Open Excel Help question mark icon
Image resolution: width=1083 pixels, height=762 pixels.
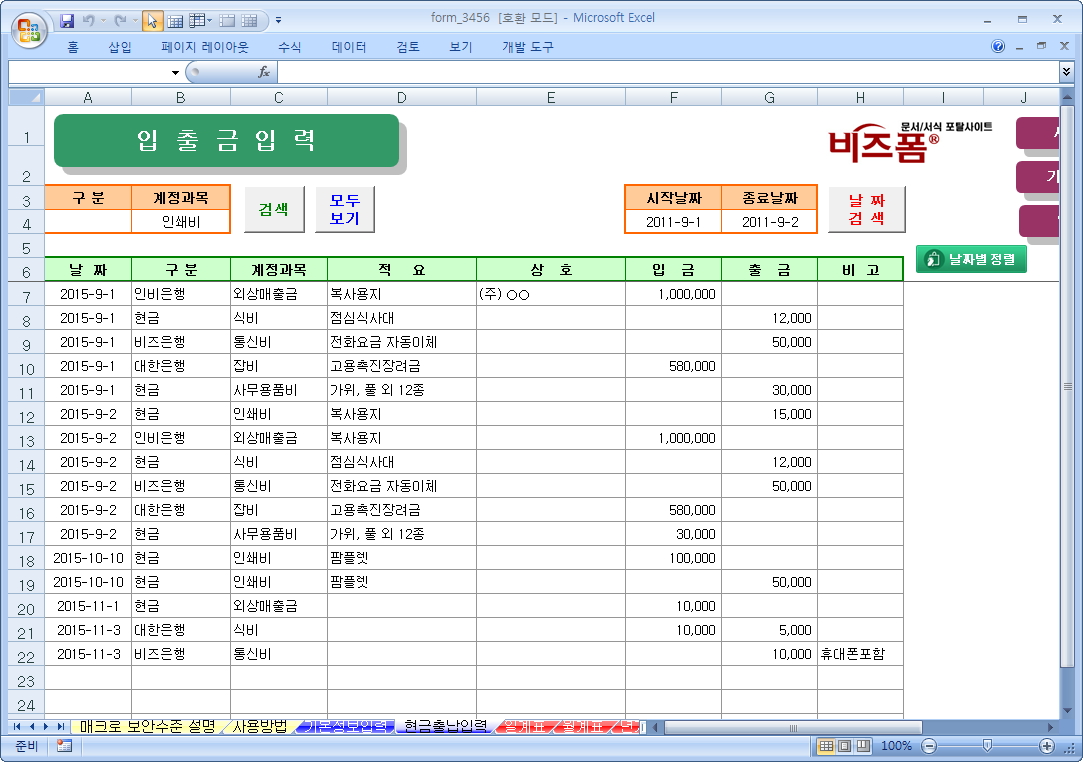[998, 47]
